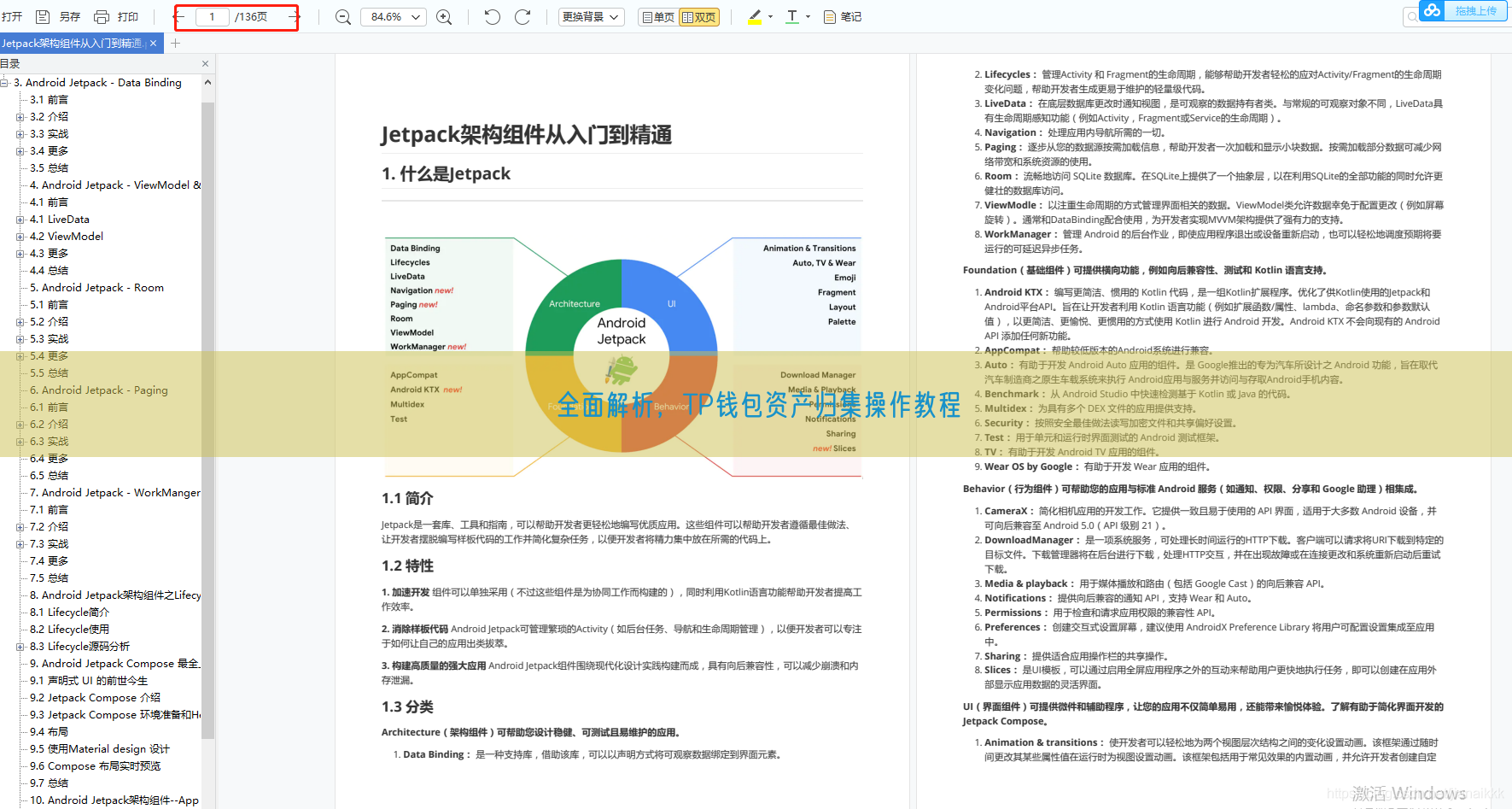Open 3.1 前言 in outline
The height and width of the screenshot is (809, 1512).
coord(49,100)
